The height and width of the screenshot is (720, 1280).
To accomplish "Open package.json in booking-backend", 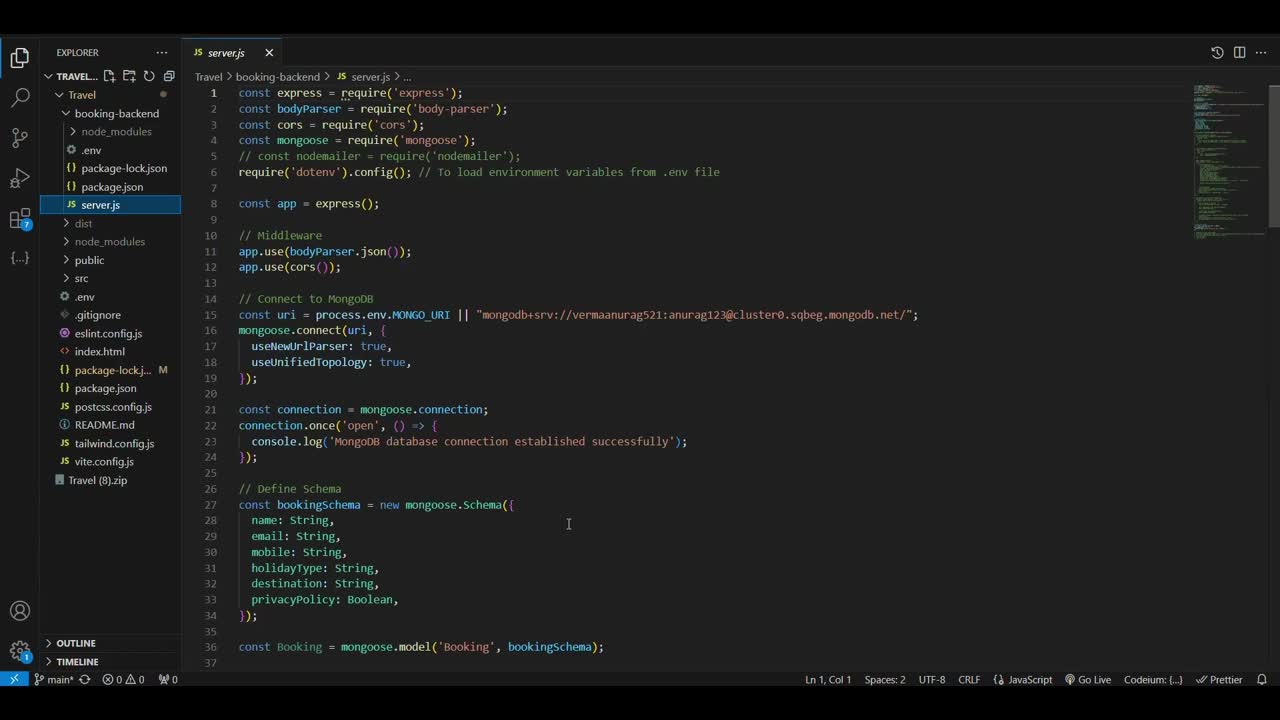I will 112,186.
